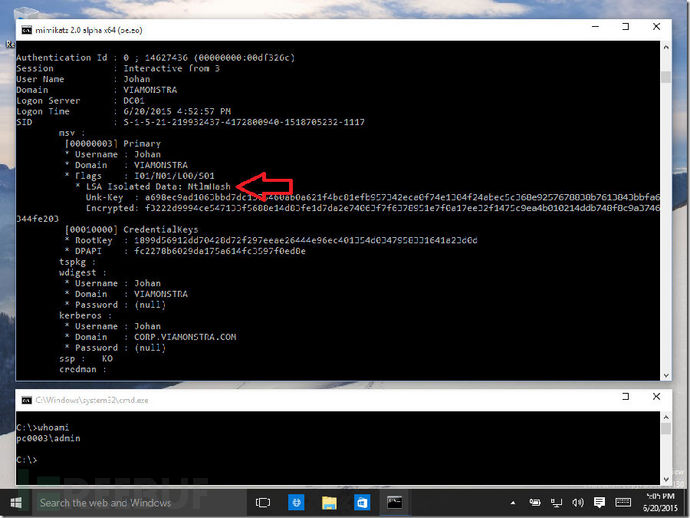Click the SID value starting S-1-5-21
Screen dimensions: 690x518
pyautogui.click(x=244, y=122)
